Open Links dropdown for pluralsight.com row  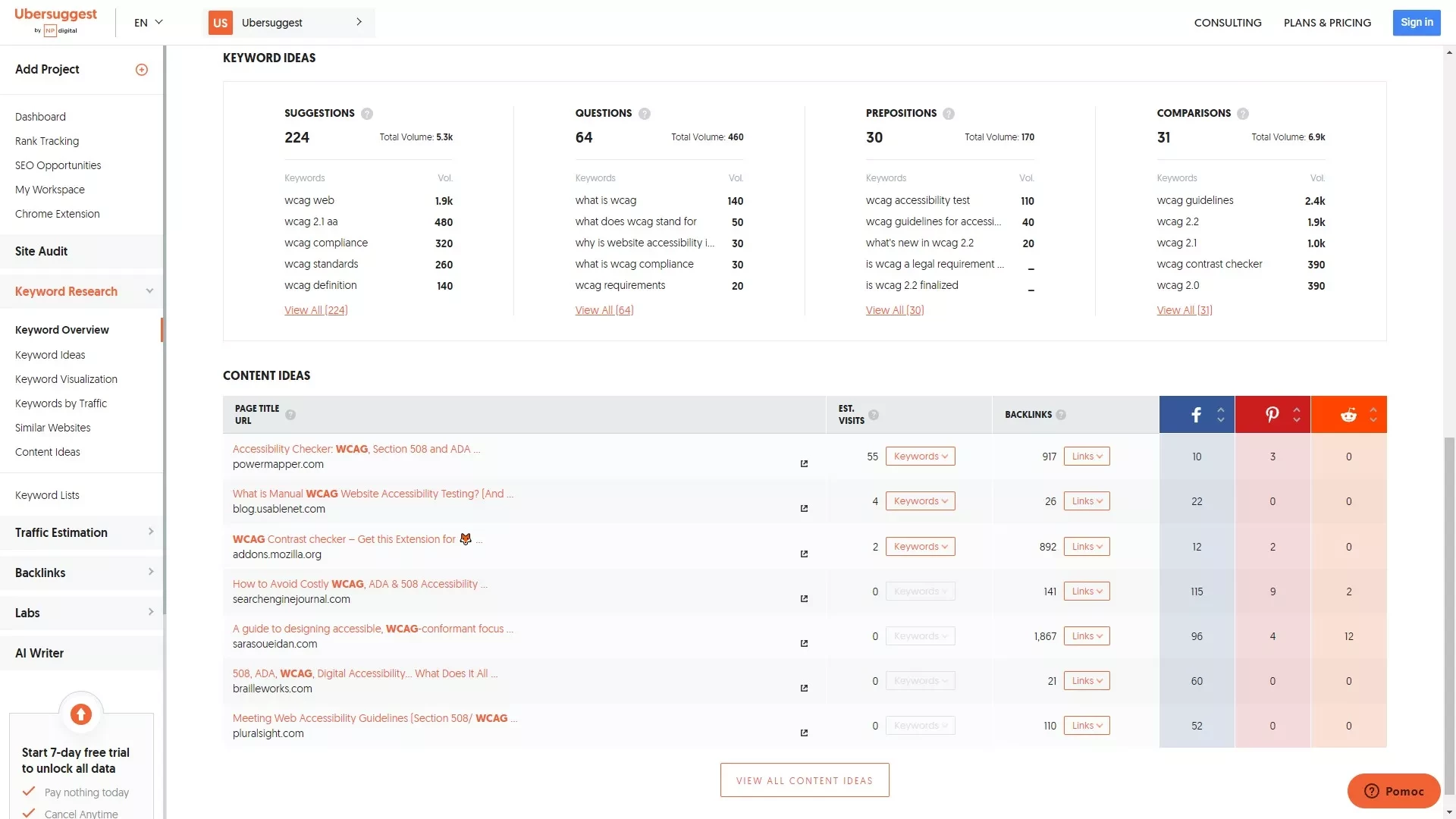[1087, 726]
